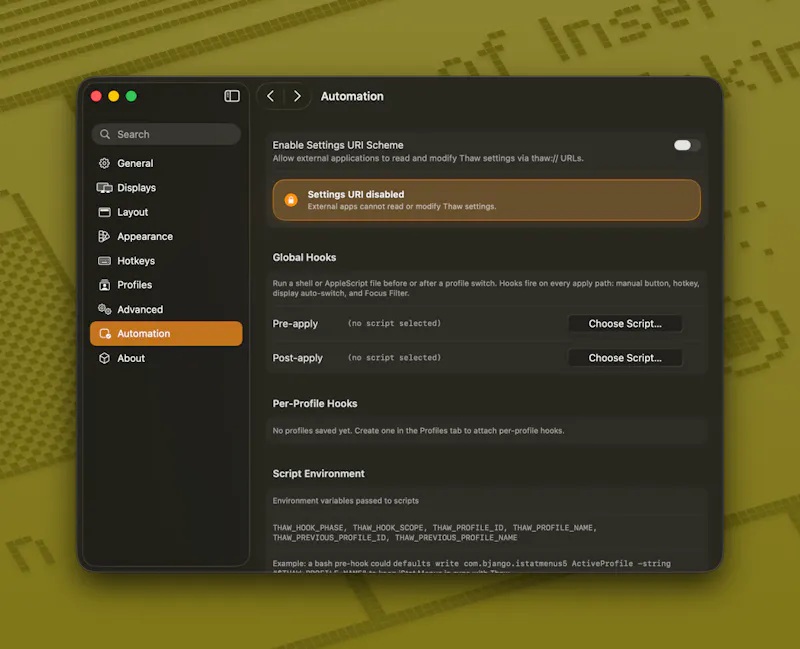Switch to Layout section
This screenshot has height=649, width=800.
click(166, 212)
